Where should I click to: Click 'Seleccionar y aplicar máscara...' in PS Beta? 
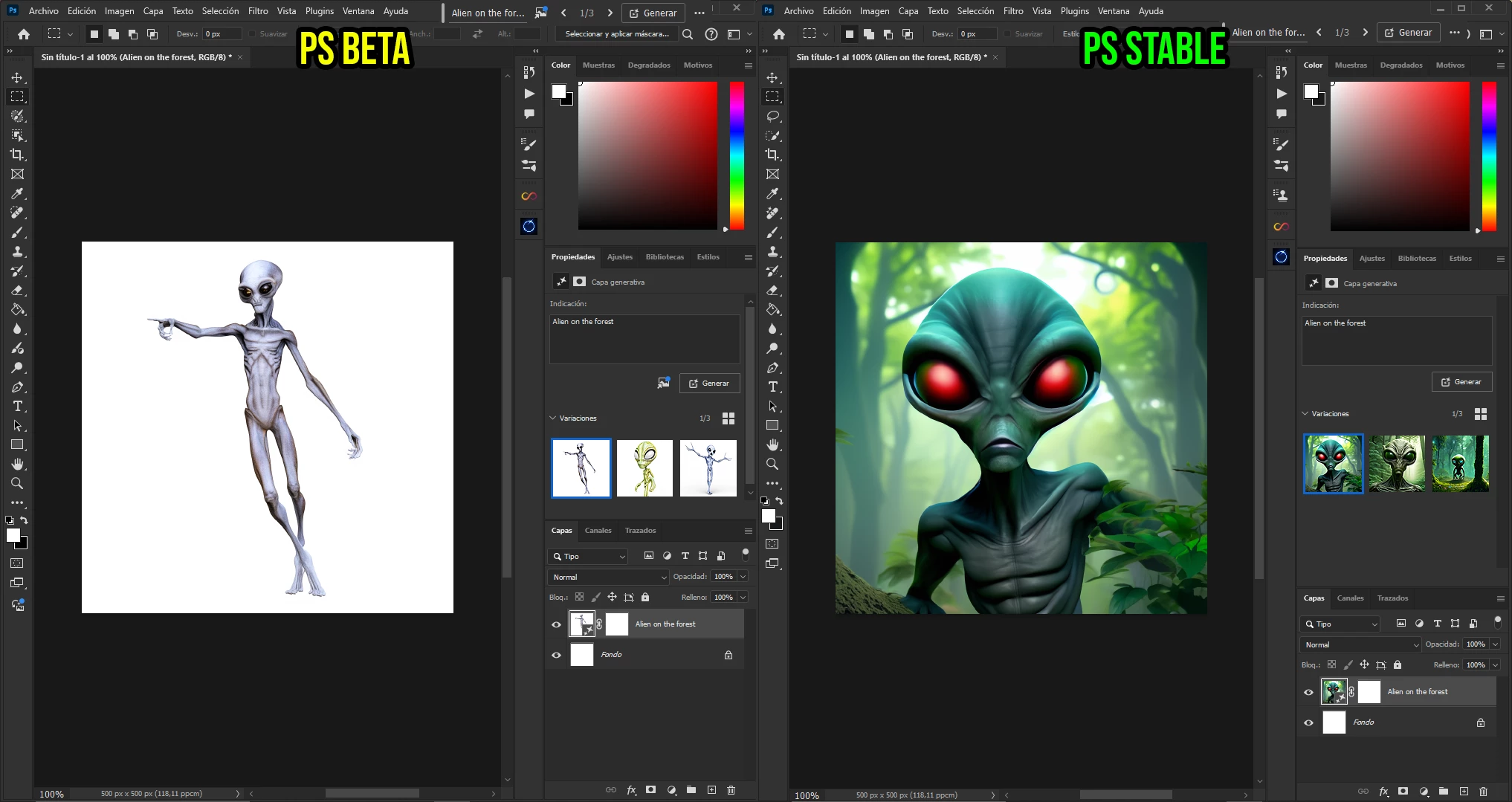tap(617, 34)
